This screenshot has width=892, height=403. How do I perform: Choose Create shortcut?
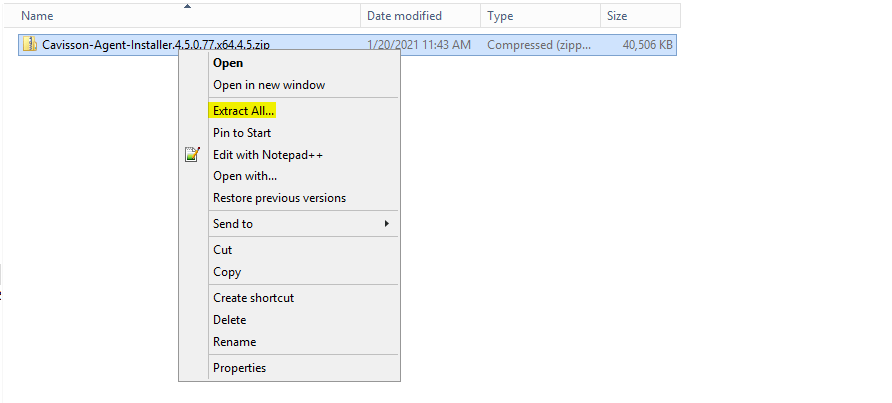253,298
